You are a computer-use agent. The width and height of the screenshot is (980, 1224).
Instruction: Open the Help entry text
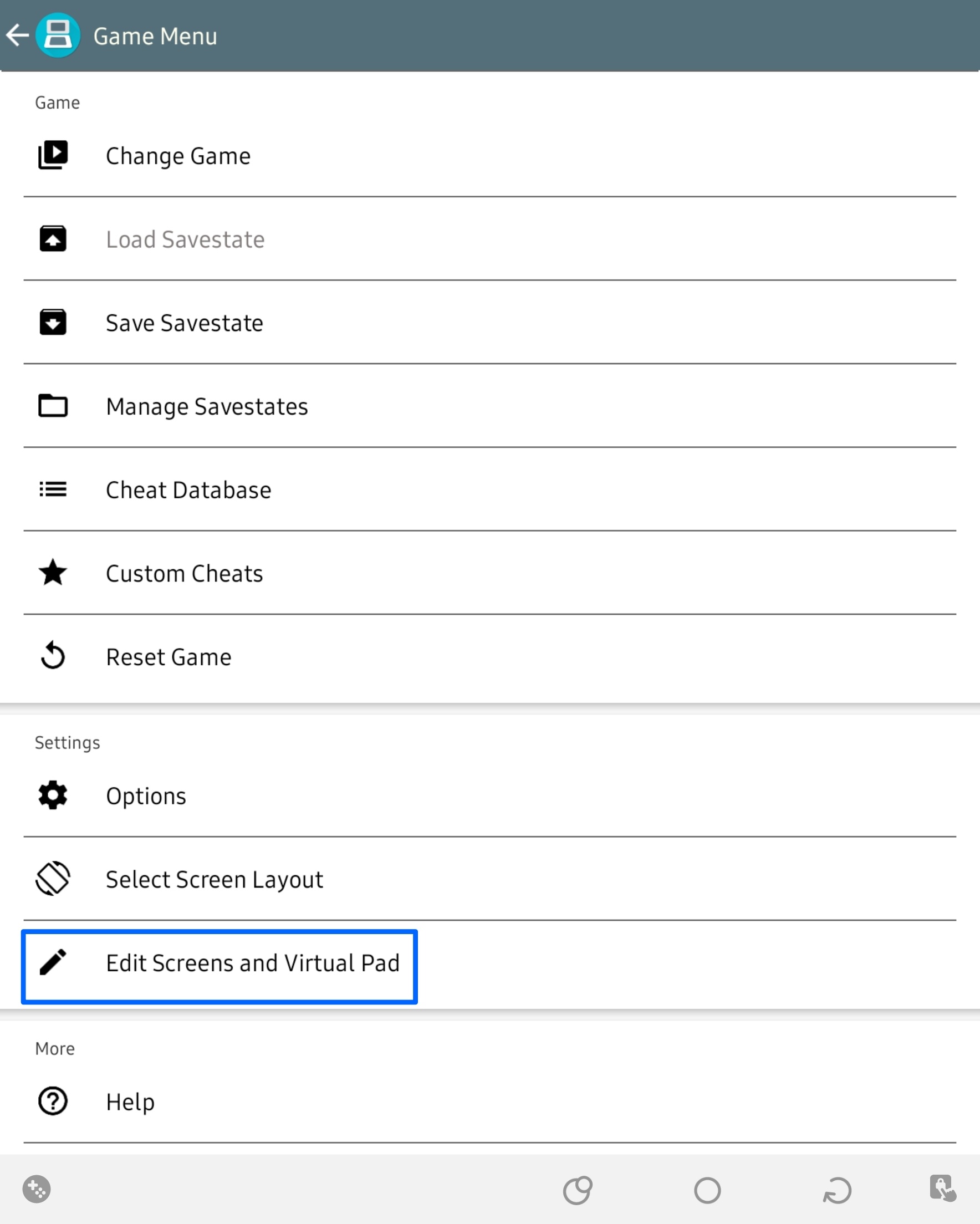tap(130, 1102)
